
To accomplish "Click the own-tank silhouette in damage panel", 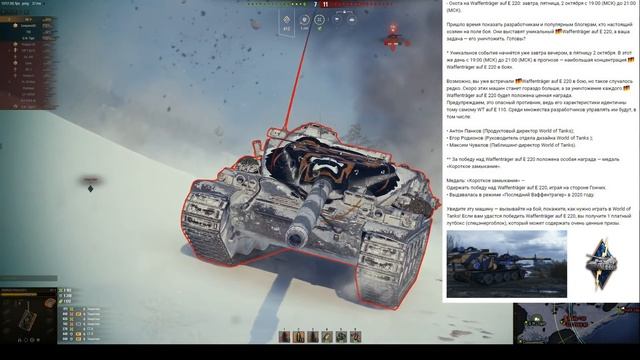I will click(x=27, y=317).
